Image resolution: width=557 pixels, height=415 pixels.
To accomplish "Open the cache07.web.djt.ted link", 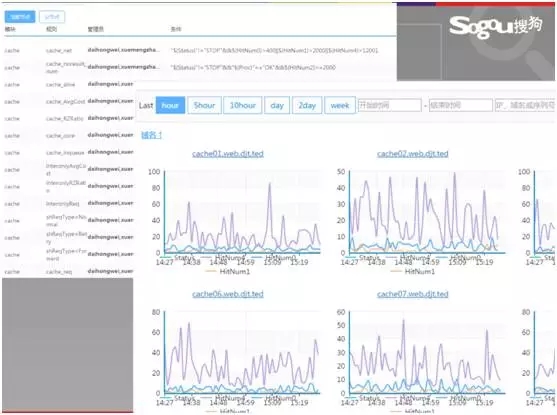I will pos(412,294).
